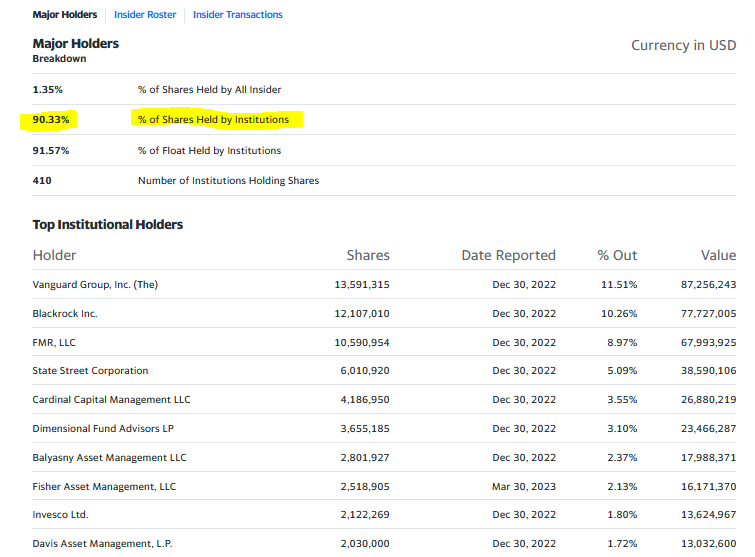Switch to Insider Transactions tab
The width and height of the screenshot is (755, 557).
click(x=237, y=14)
